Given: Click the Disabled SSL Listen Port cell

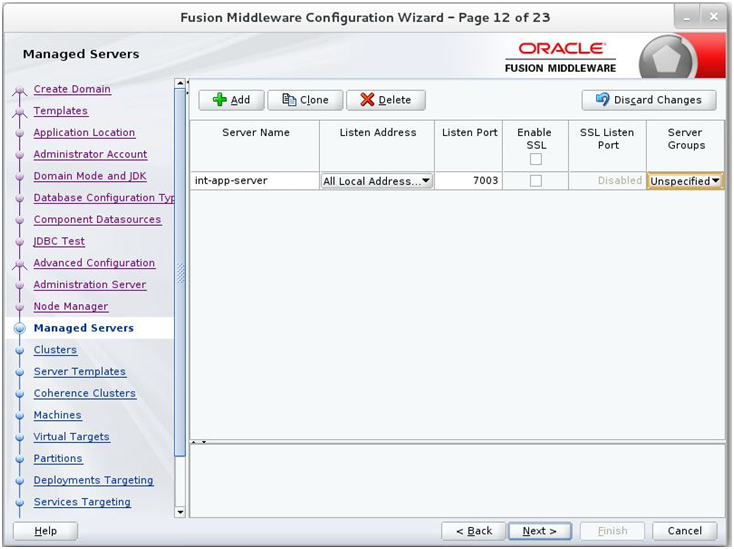Looking at the screenshot, I should pyautogui.click(x=607, y=181).
